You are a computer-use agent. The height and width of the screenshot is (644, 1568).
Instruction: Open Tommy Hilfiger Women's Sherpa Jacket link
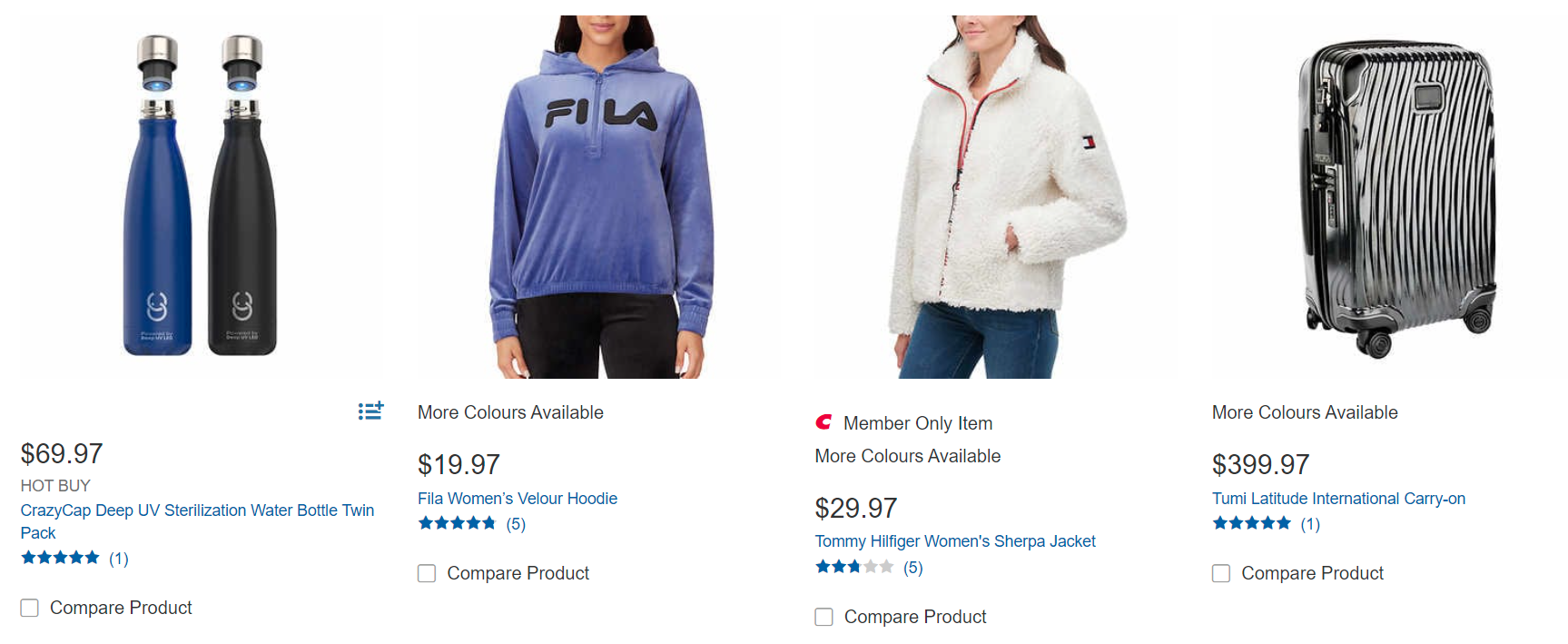[955, 541]
